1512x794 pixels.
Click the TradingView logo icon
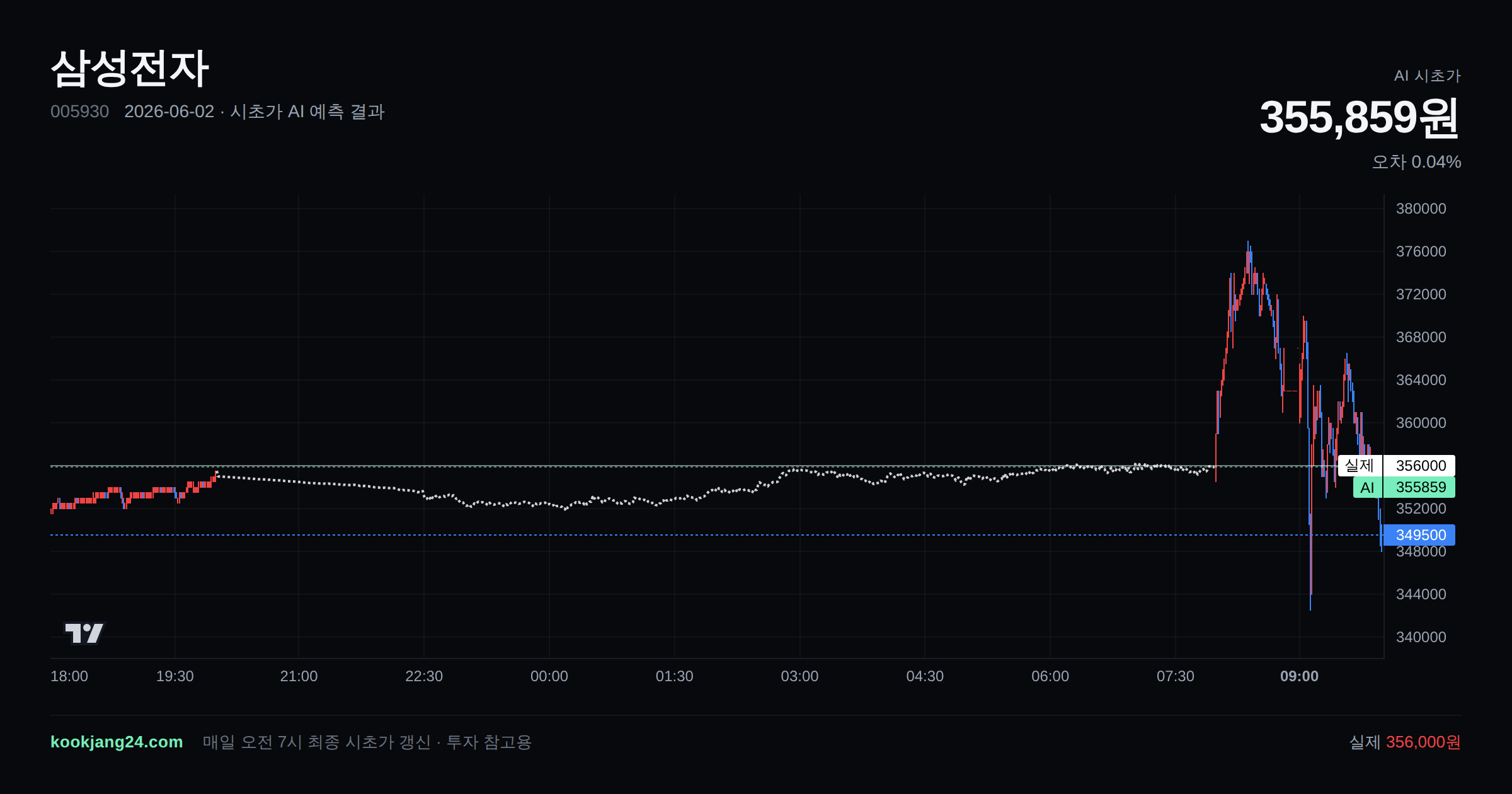(84, 633)
